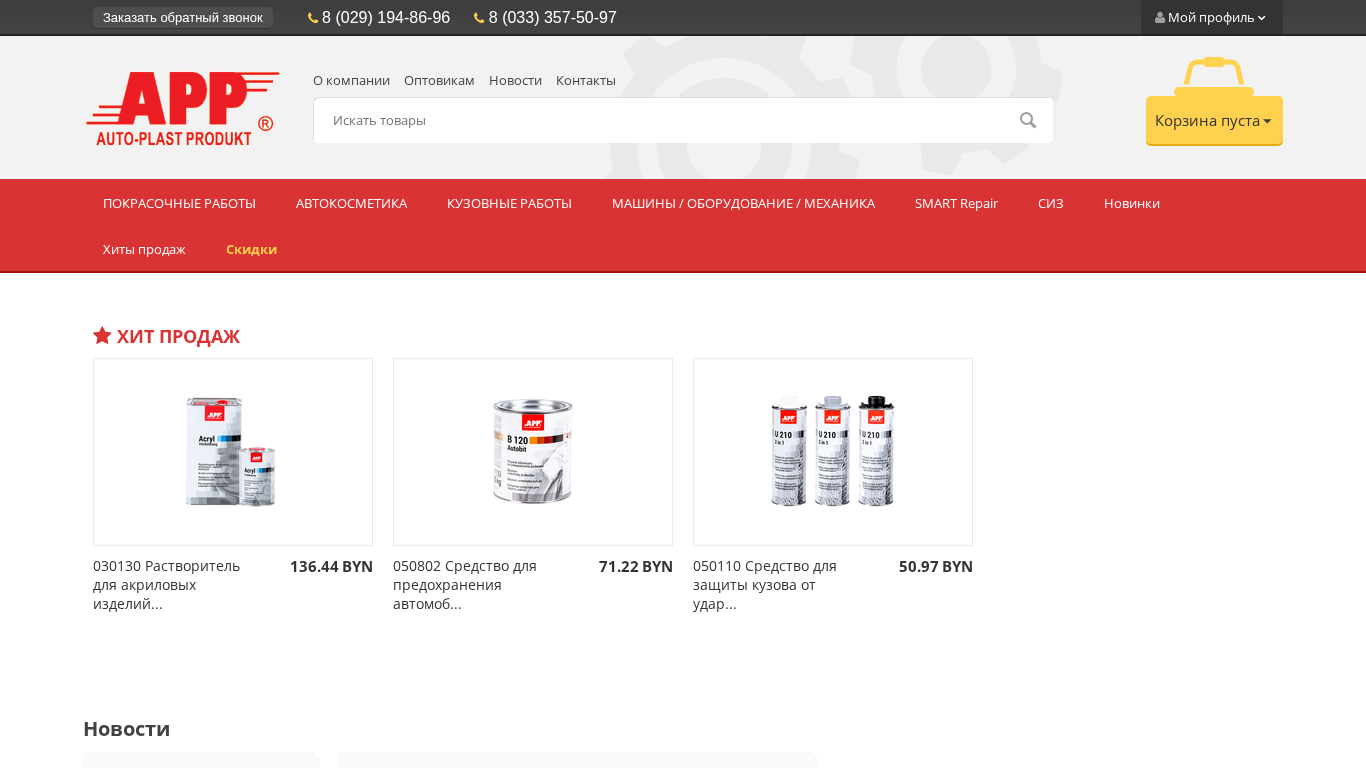Click the phone icon beside 8 (033) 357-50-97
The image size is (1366, 768).
pos(479,18)
